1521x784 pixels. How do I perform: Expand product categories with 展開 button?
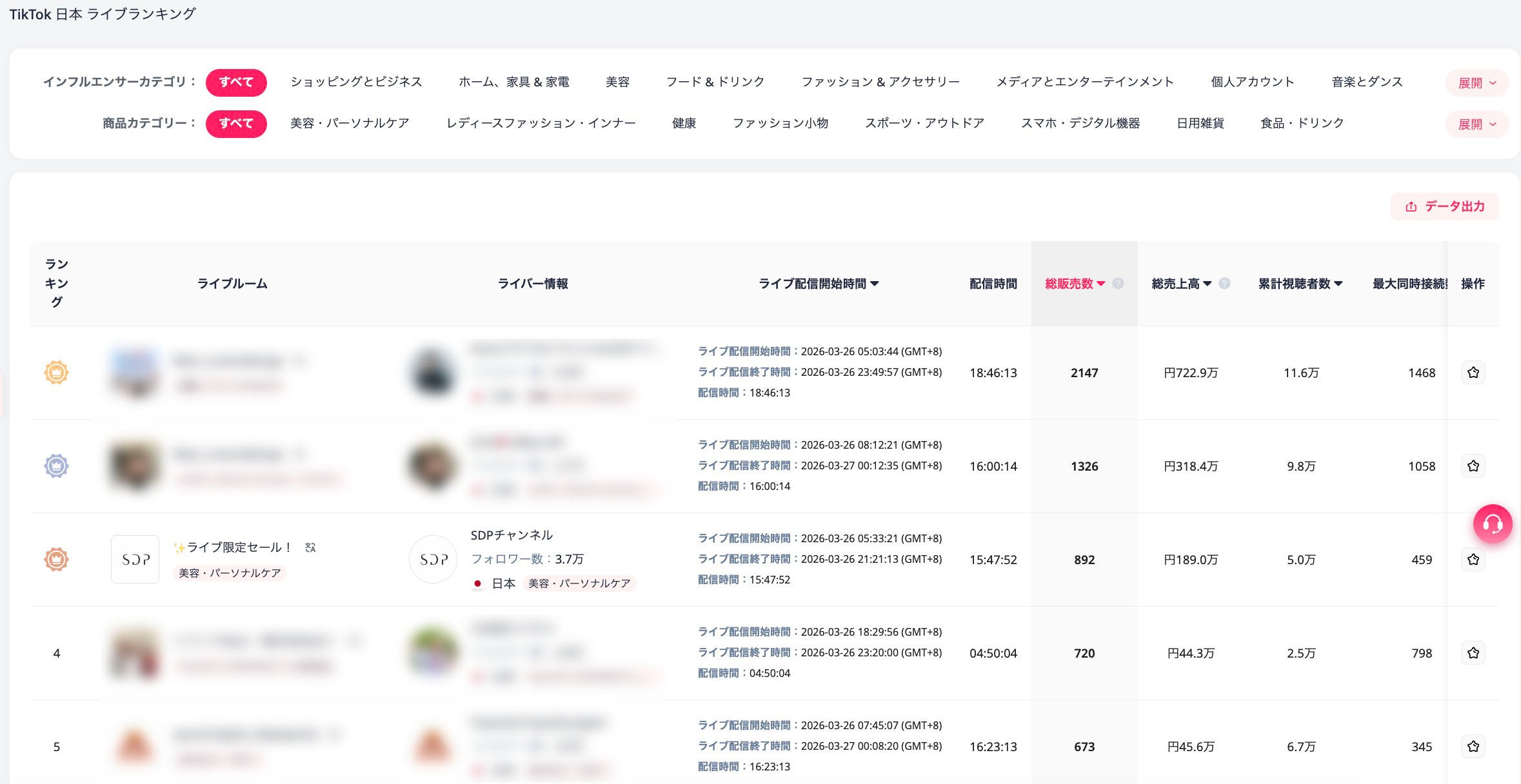tap(1476, 124)
